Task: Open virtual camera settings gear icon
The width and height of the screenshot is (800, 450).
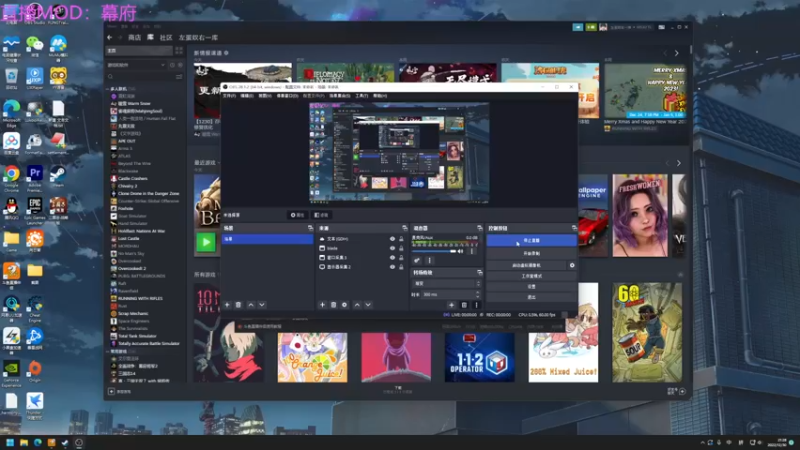Action: [572, 265]
